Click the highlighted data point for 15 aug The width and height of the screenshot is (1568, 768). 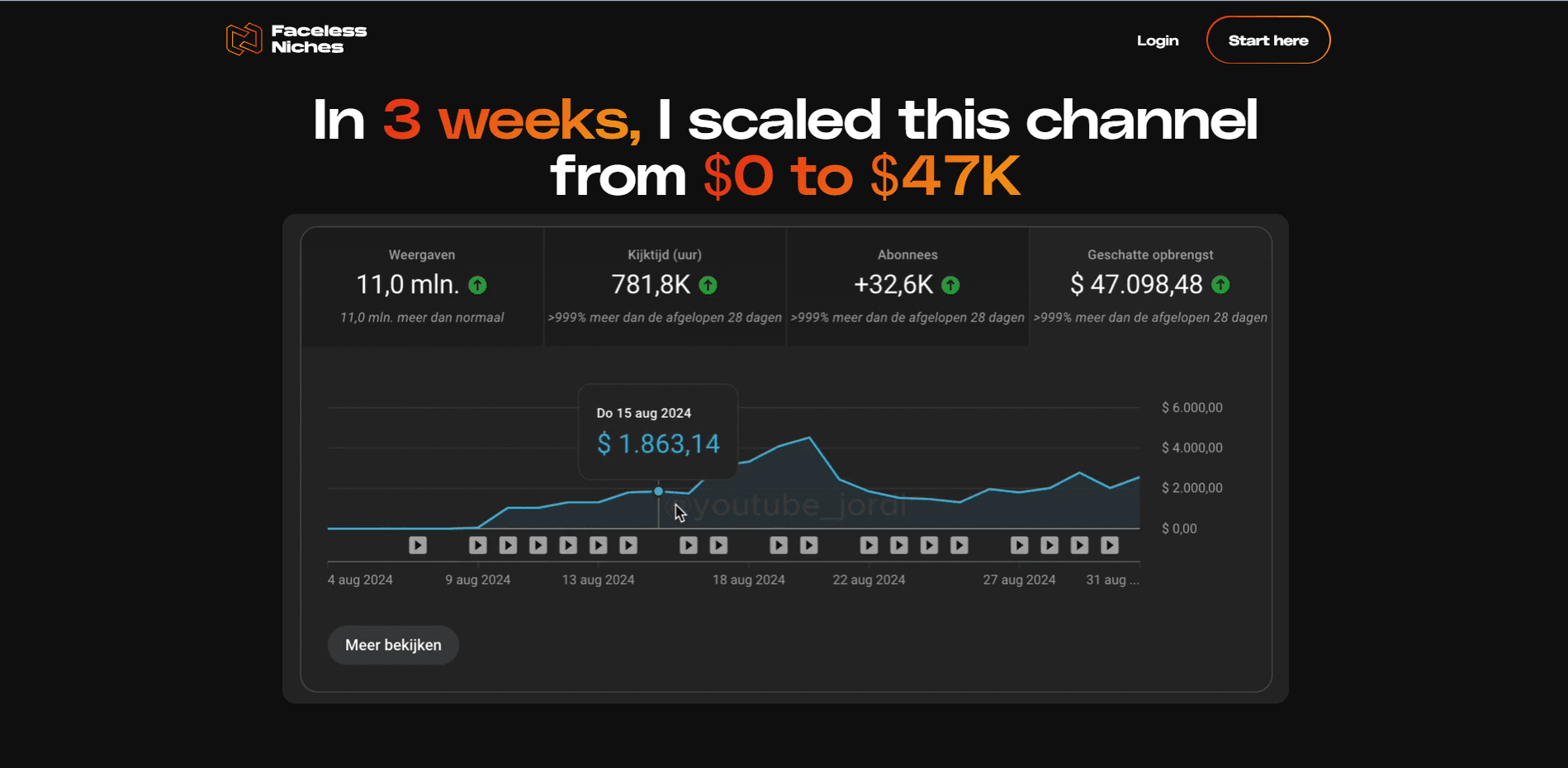(658, 491)
